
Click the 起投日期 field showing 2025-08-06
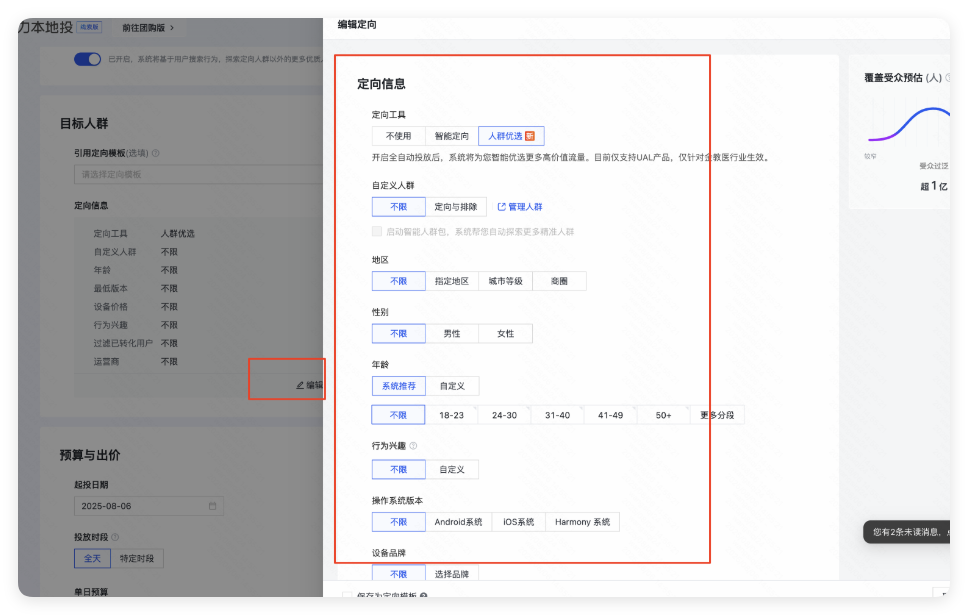point(149,506)
